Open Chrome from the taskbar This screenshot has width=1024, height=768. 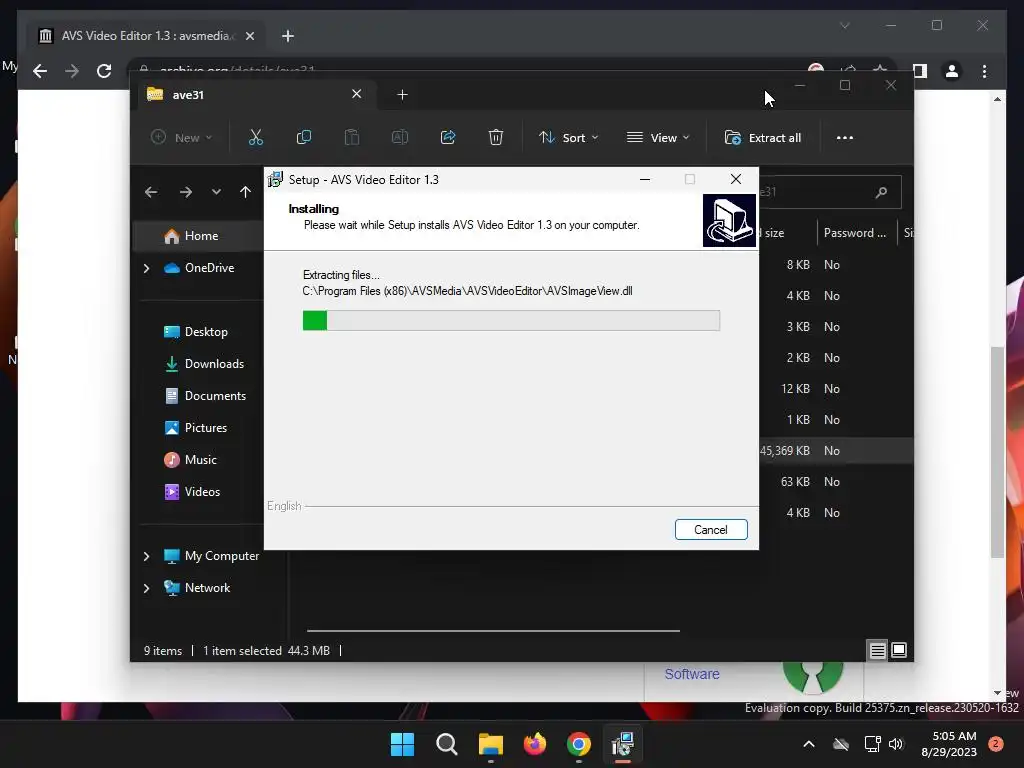pos(579,744)
